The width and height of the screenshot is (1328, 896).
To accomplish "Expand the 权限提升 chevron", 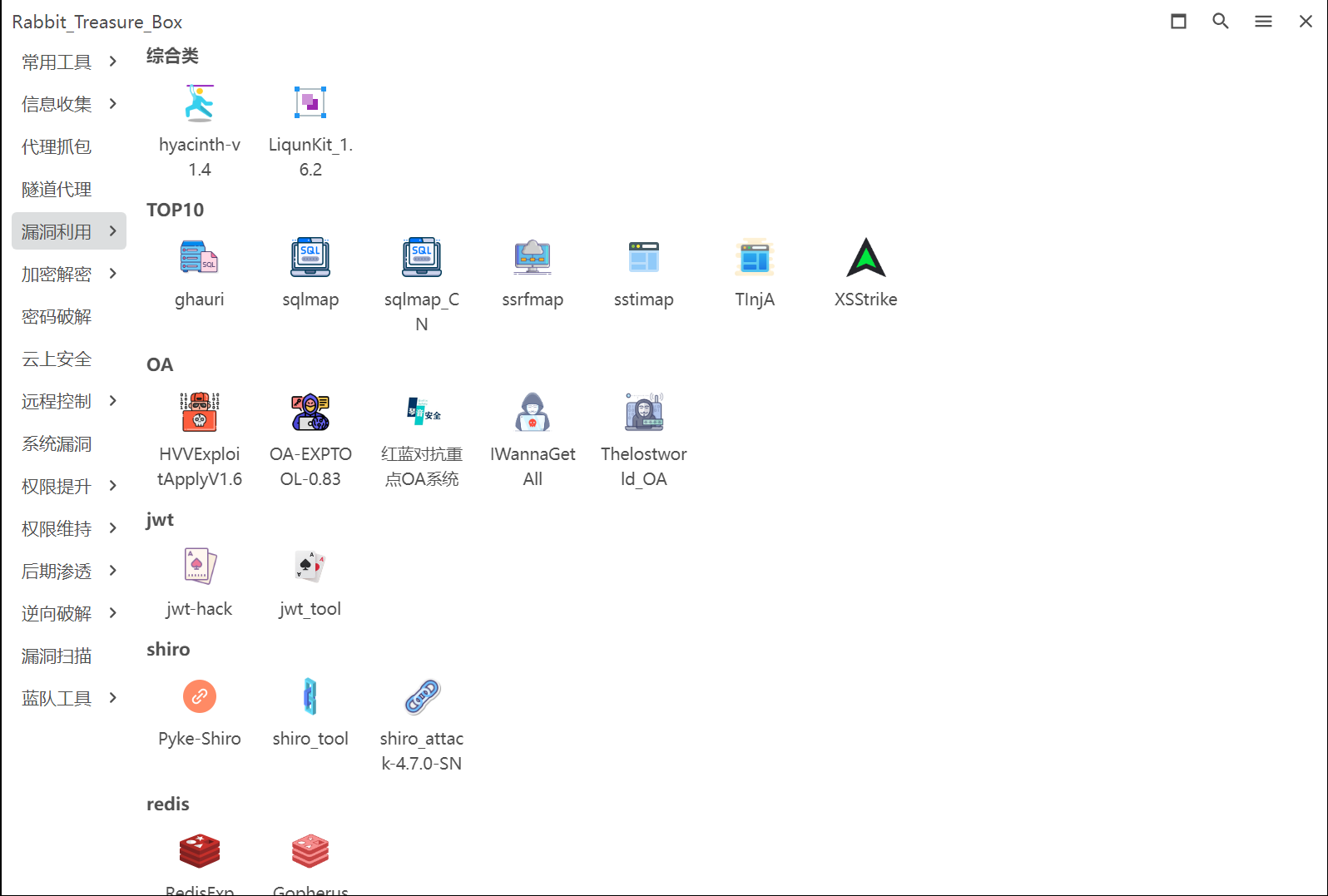I will [x=113, y=486].
